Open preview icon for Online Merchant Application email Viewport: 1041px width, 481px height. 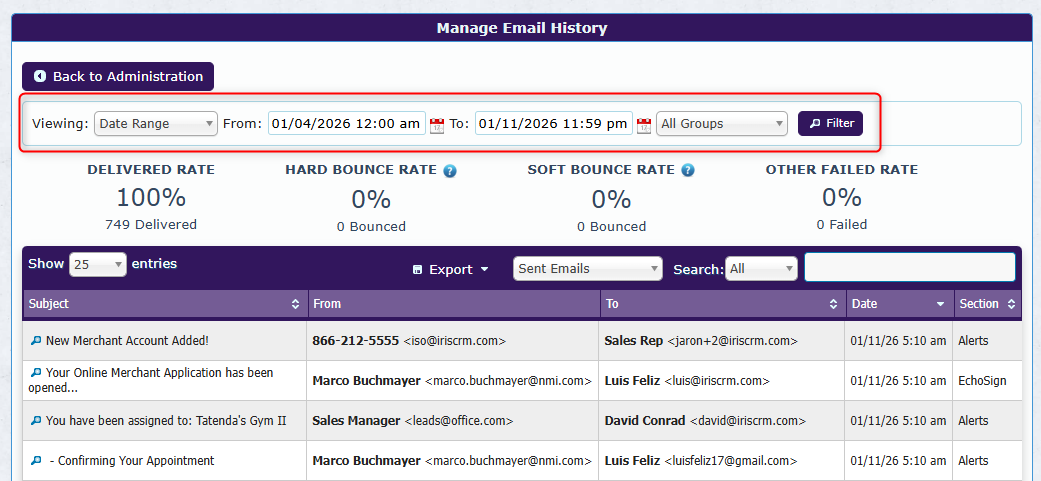click(36, 373)
